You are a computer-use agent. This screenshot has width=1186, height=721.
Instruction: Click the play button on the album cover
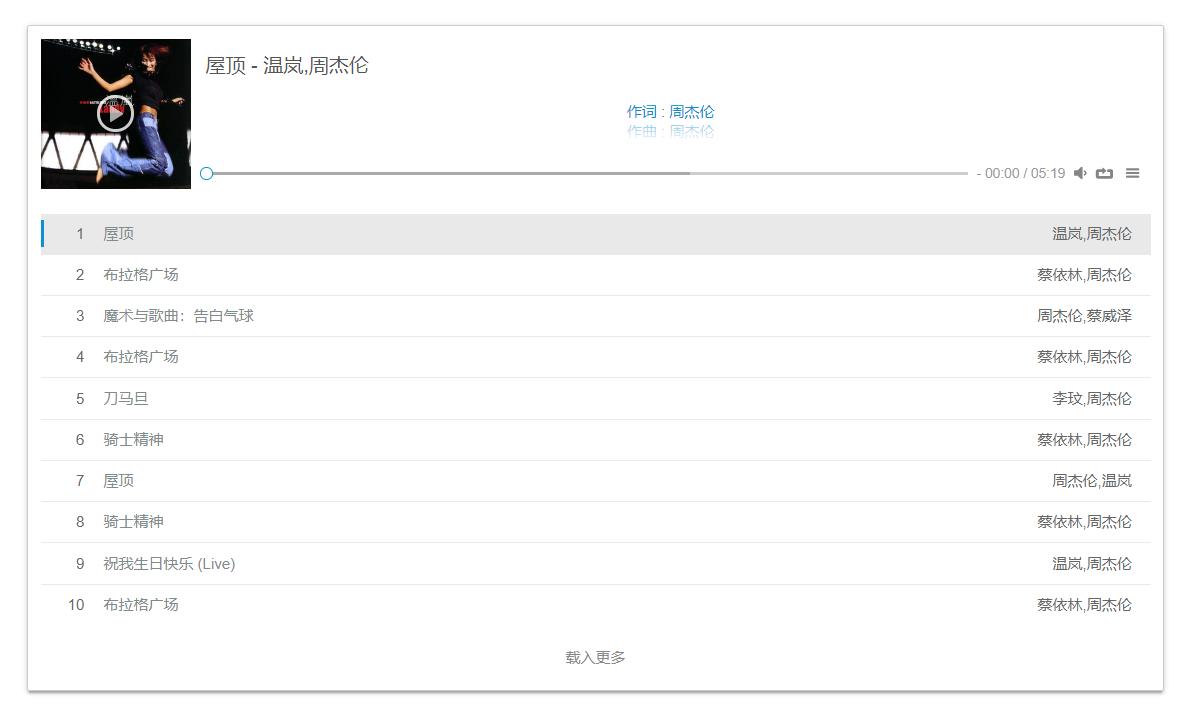coord(115,113)
